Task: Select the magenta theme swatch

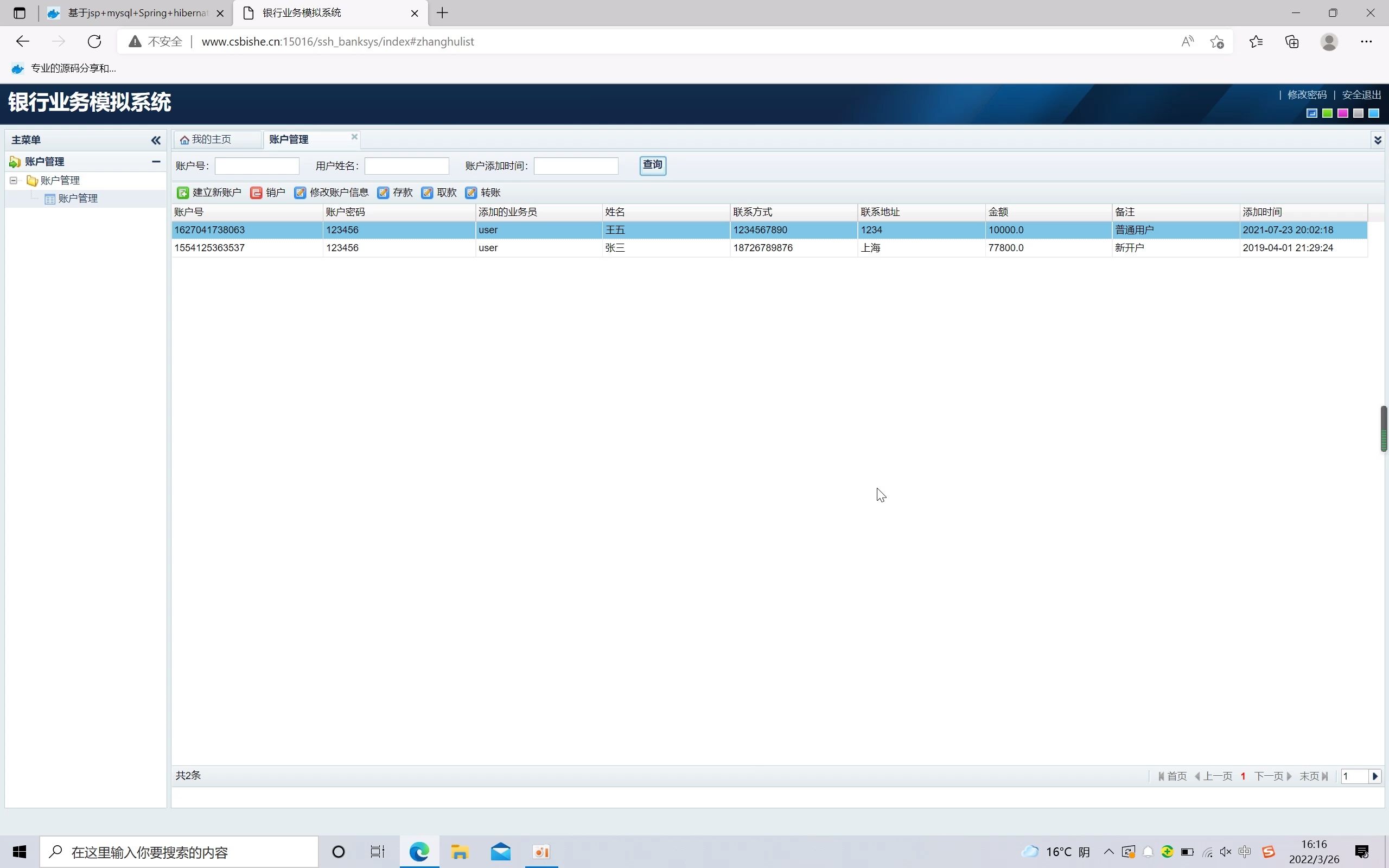Action: (x=1343, y=113)
